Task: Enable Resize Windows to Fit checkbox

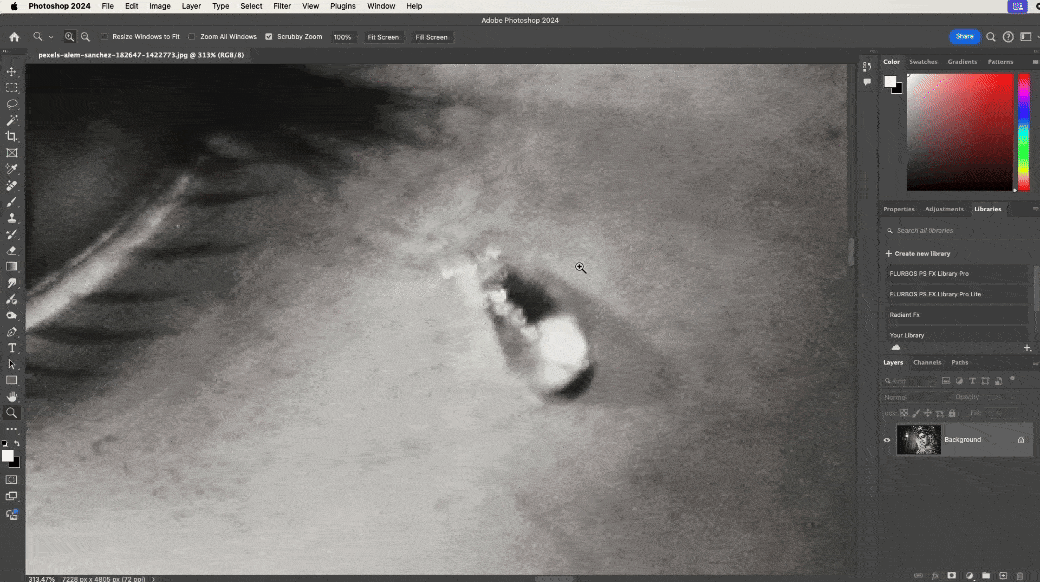Action: click(x=105, y=37)
